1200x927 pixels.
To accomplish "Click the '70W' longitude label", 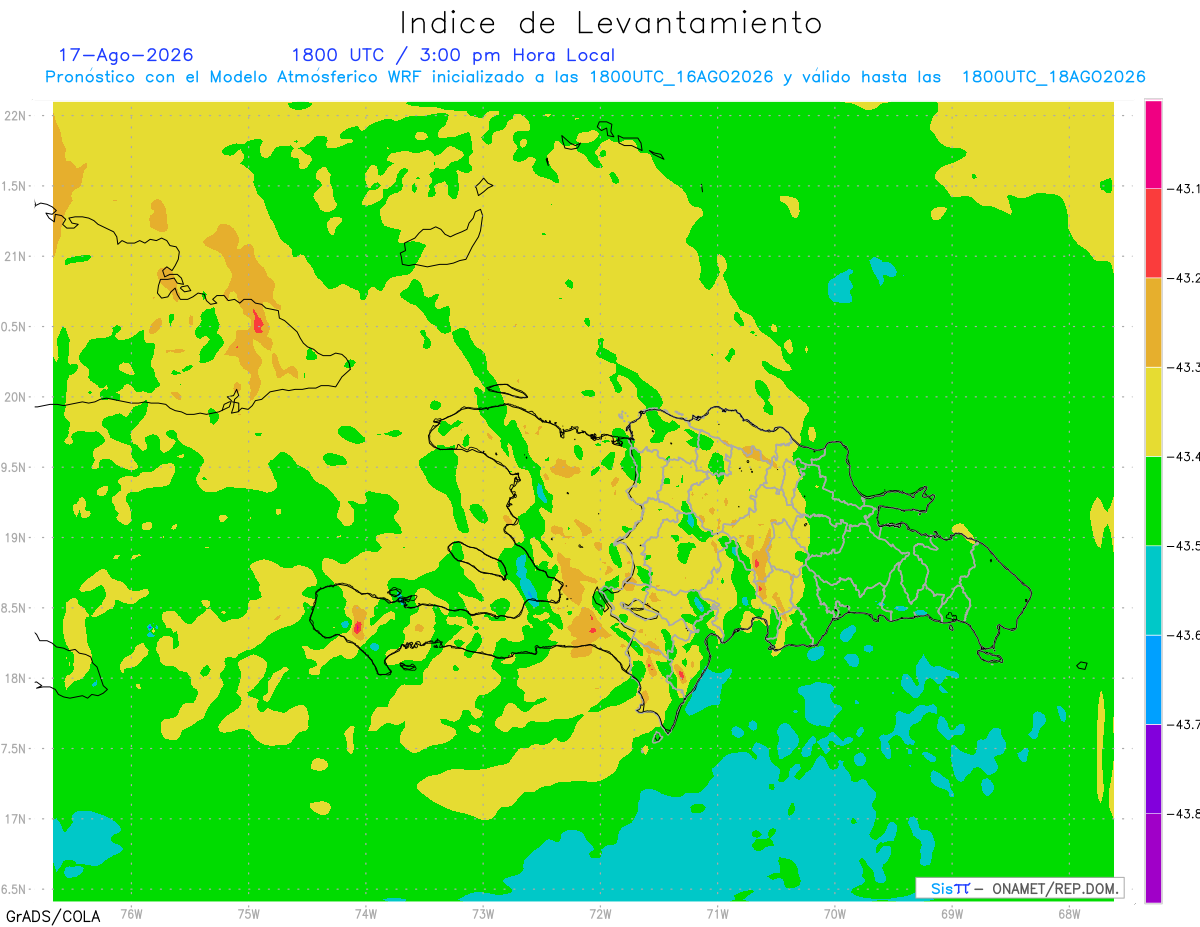I will [x=834, y=913].
